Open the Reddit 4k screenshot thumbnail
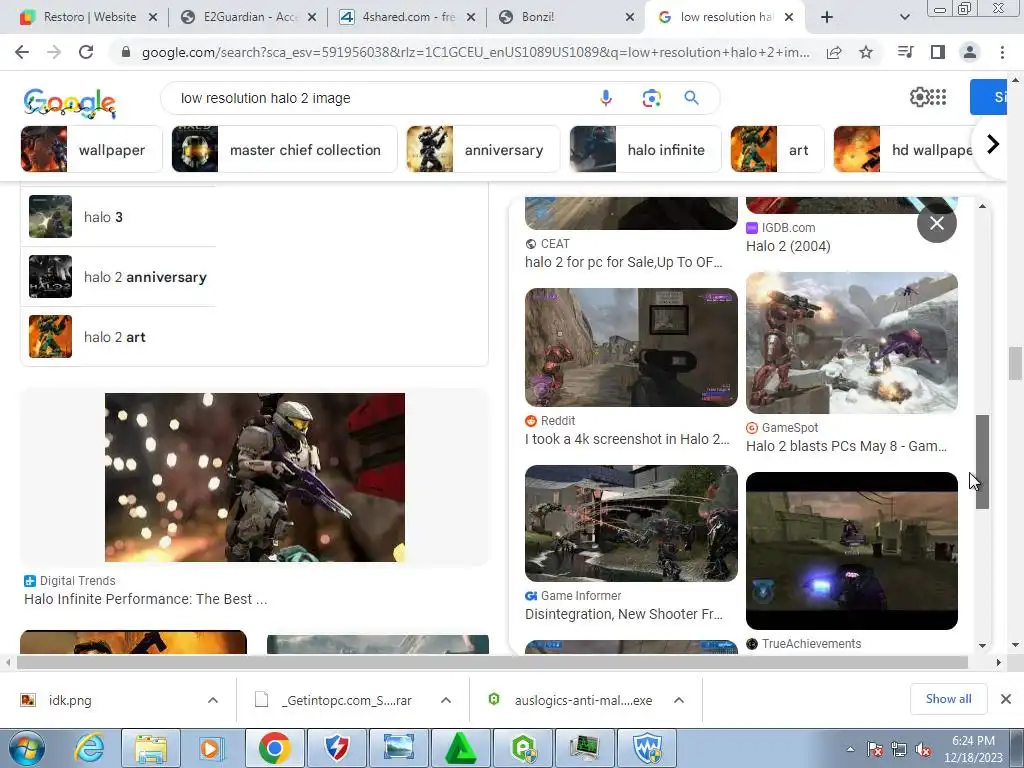Viewport: 1024px width, 768px height. [631, 347]
